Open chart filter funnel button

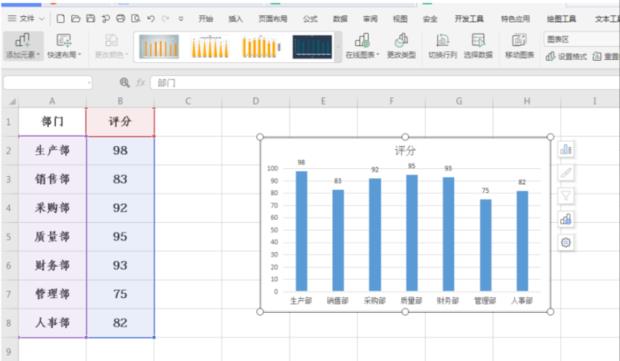pos(566,196)
